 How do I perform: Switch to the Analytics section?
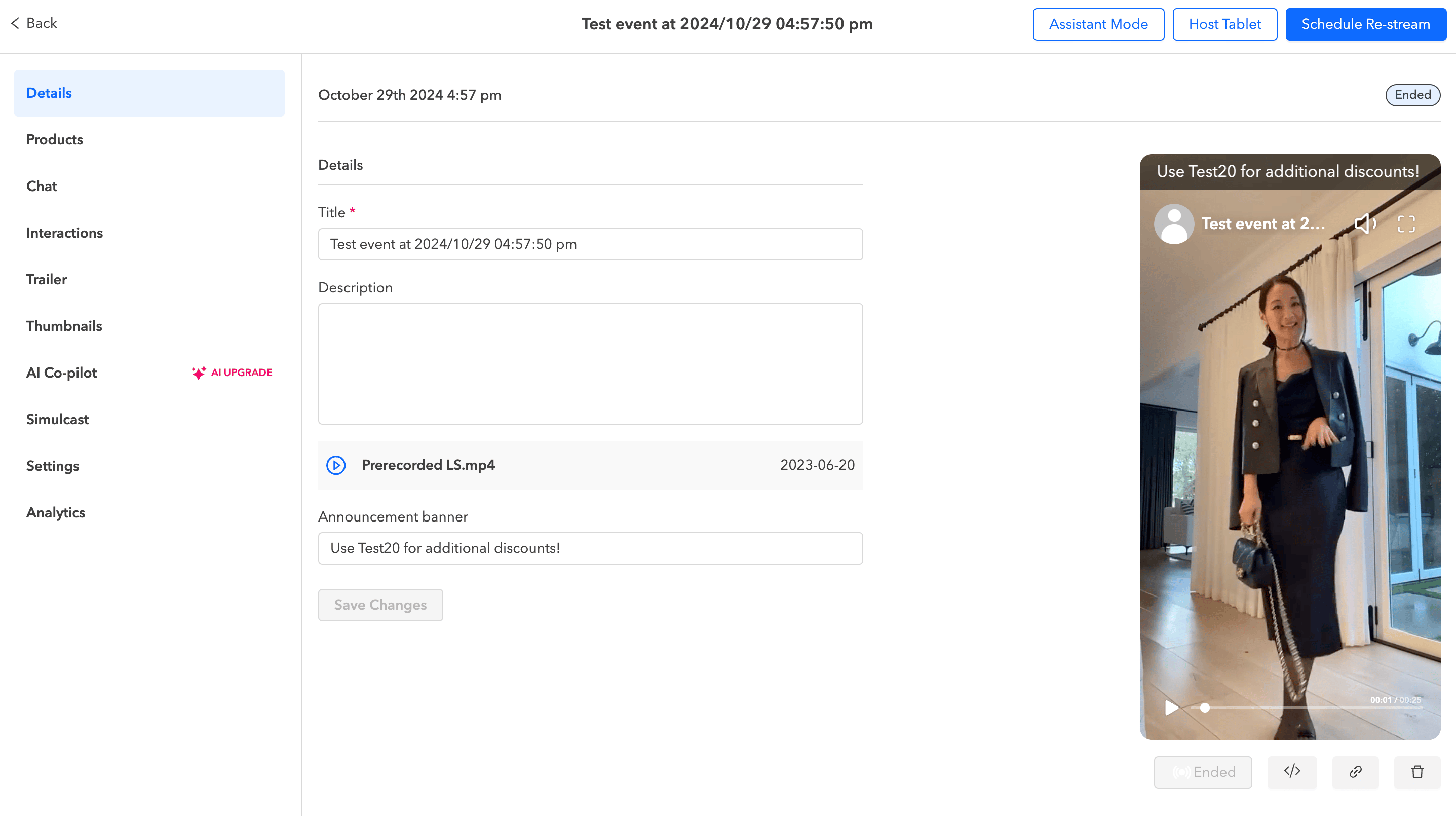point(55,512)
